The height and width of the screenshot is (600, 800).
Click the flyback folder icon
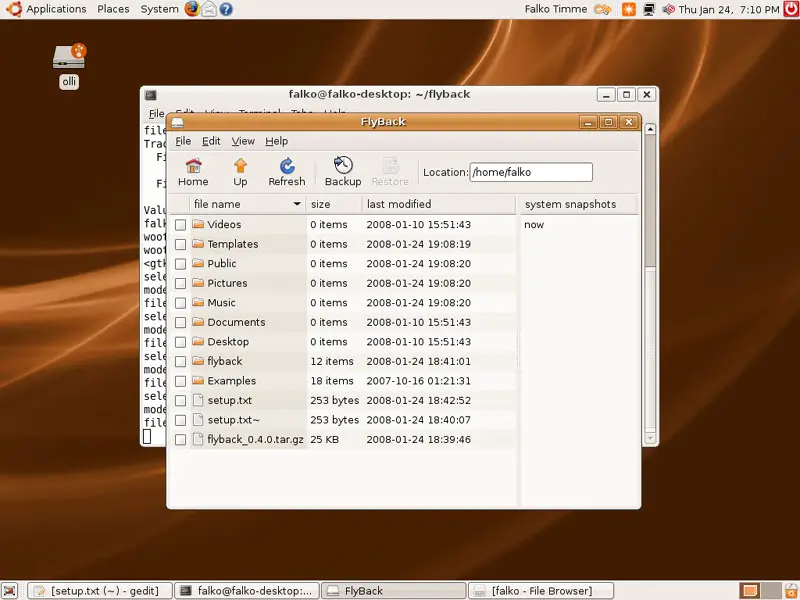pyautogui.click(x=198, y=361)
